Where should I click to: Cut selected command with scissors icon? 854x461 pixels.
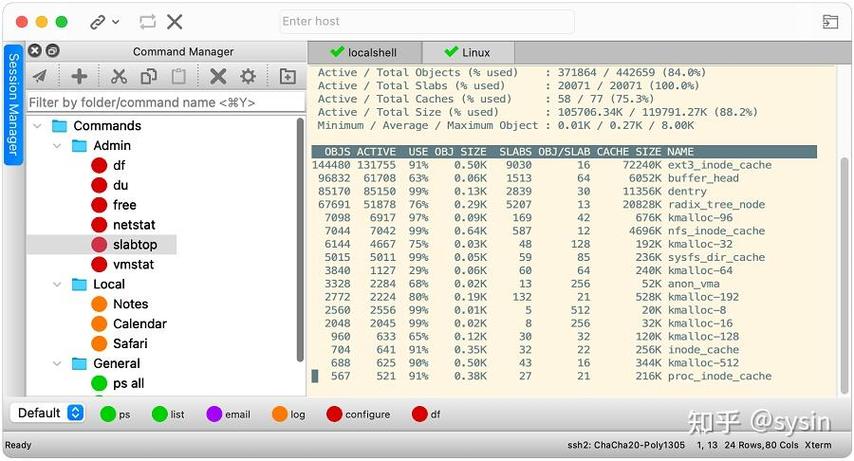(118, 76)
